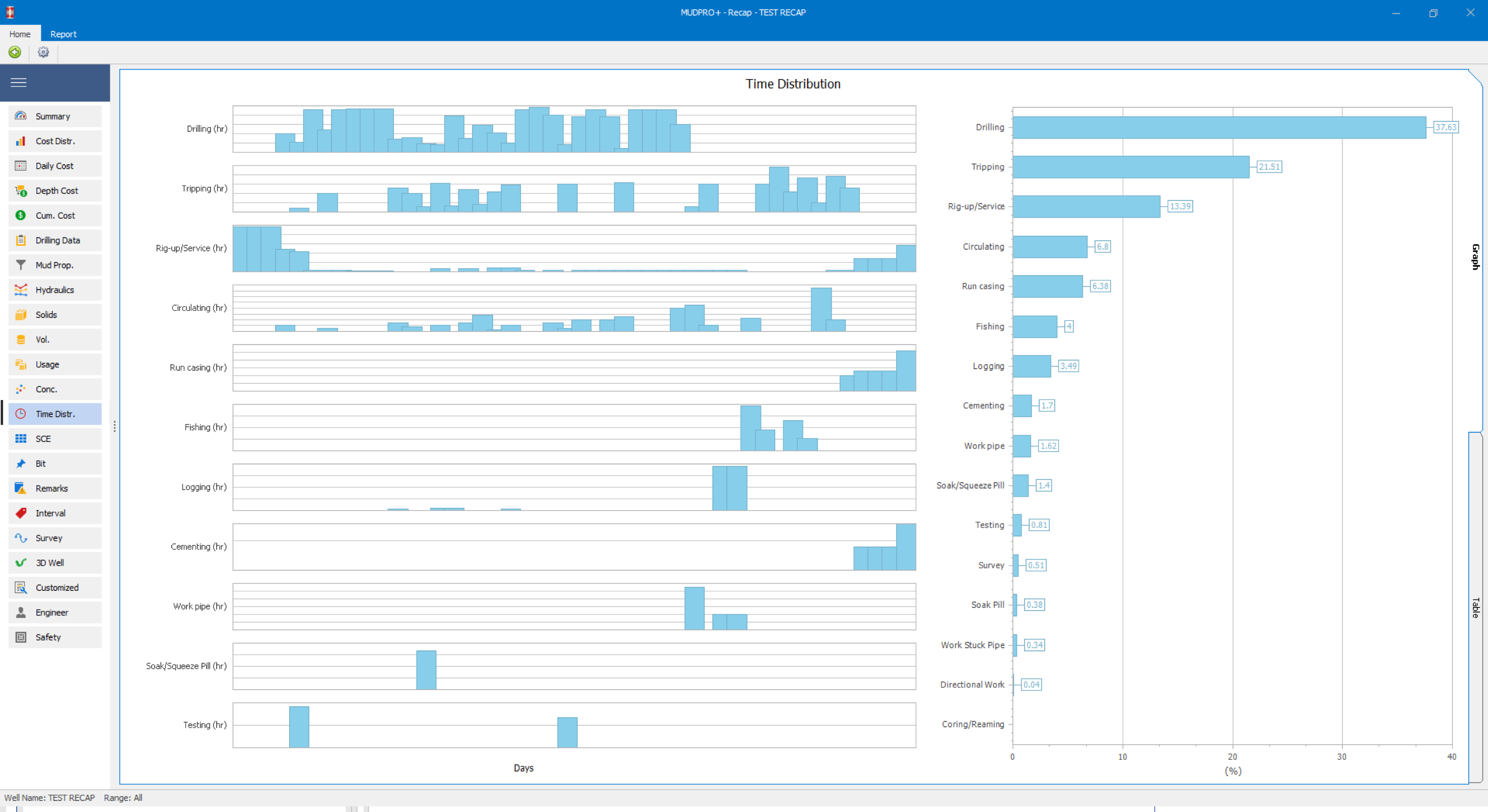Open the Daily Cost page
This screenshot has width=1488, height=812.
pyautogui.click(x=55, y=166)
